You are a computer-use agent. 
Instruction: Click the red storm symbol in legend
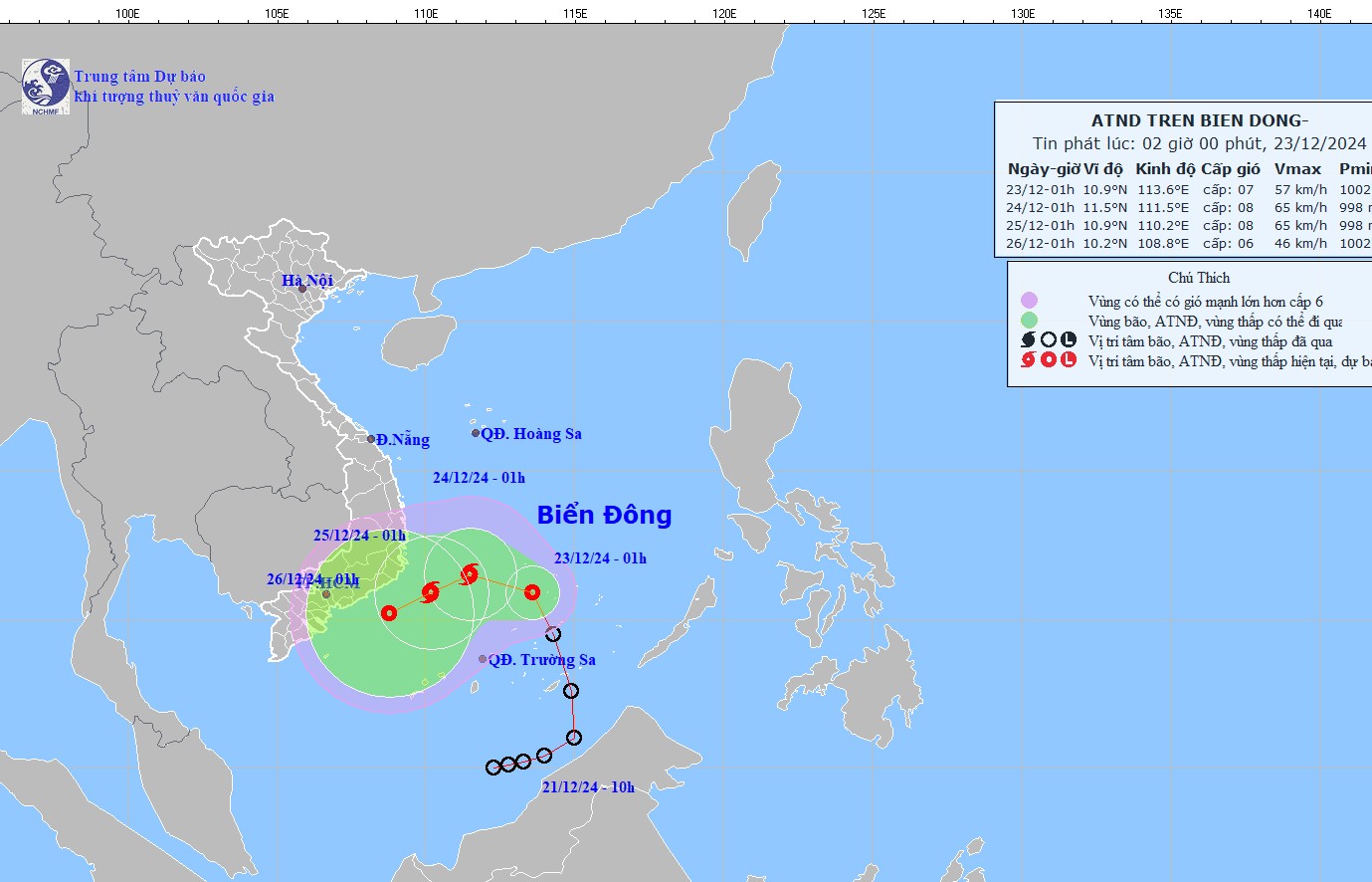1029,360
